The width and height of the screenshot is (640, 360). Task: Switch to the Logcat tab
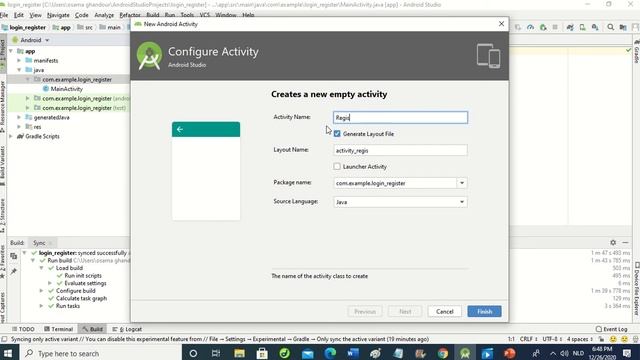coord(127,329)
